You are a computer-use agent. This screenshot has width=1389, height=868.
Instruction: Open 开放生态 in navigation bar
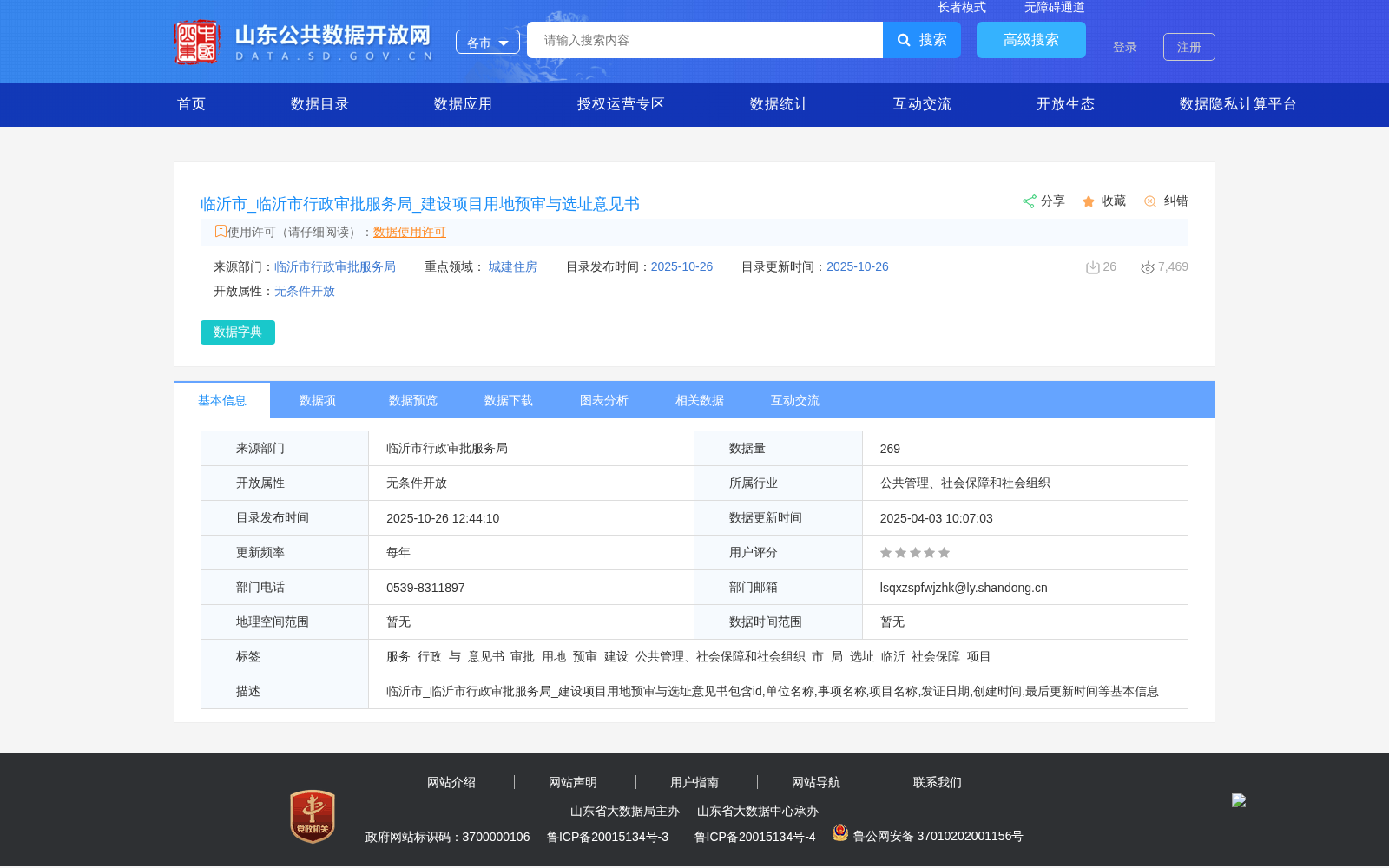pos(1066,104)
